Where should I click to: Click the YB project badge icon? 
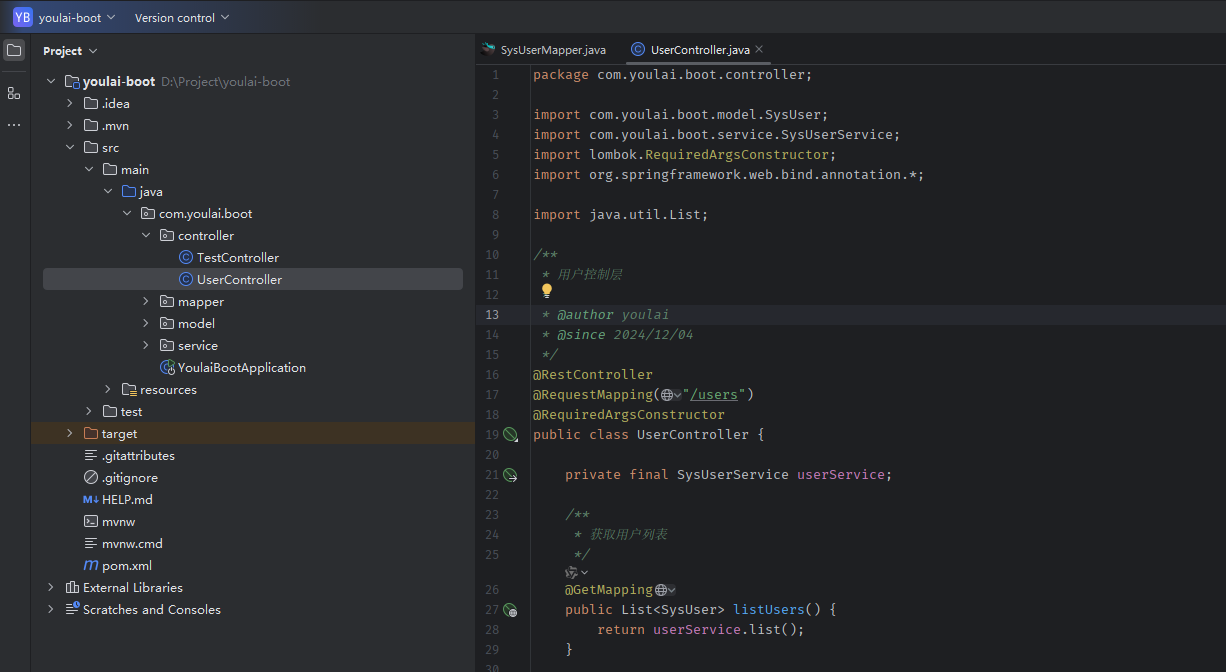(22, 17)
